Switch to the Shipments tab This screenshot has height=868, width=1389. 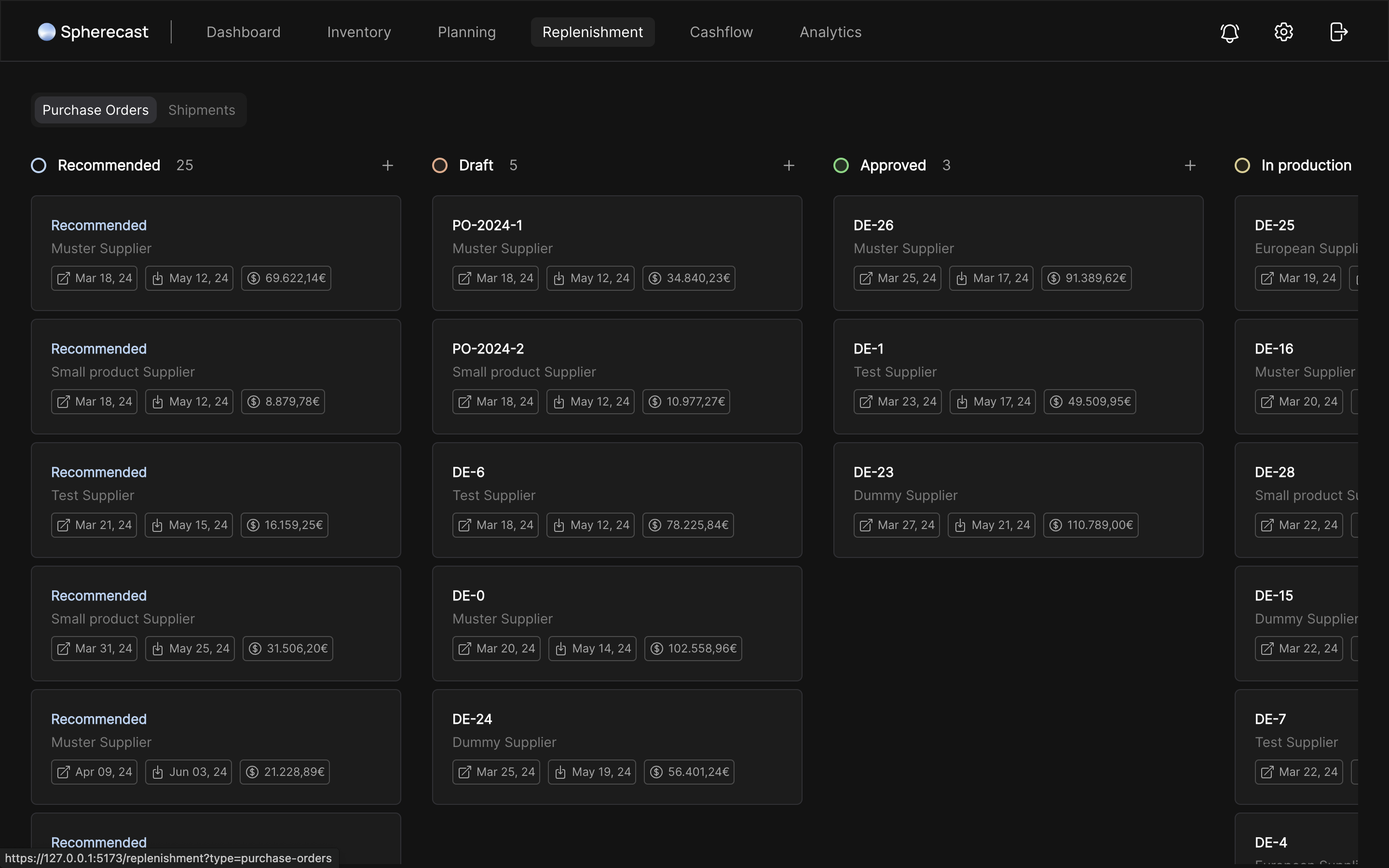point(202,110)
